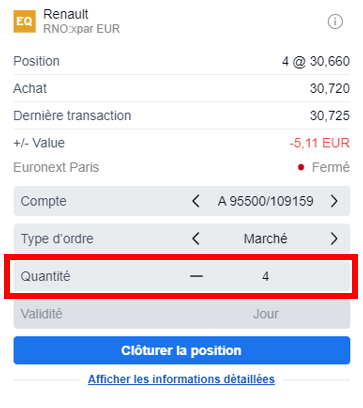Select previous account with Compte left chevron
The width and height of the screenshot is (363, 408).
pyautogui.click(x=196, y=201)
